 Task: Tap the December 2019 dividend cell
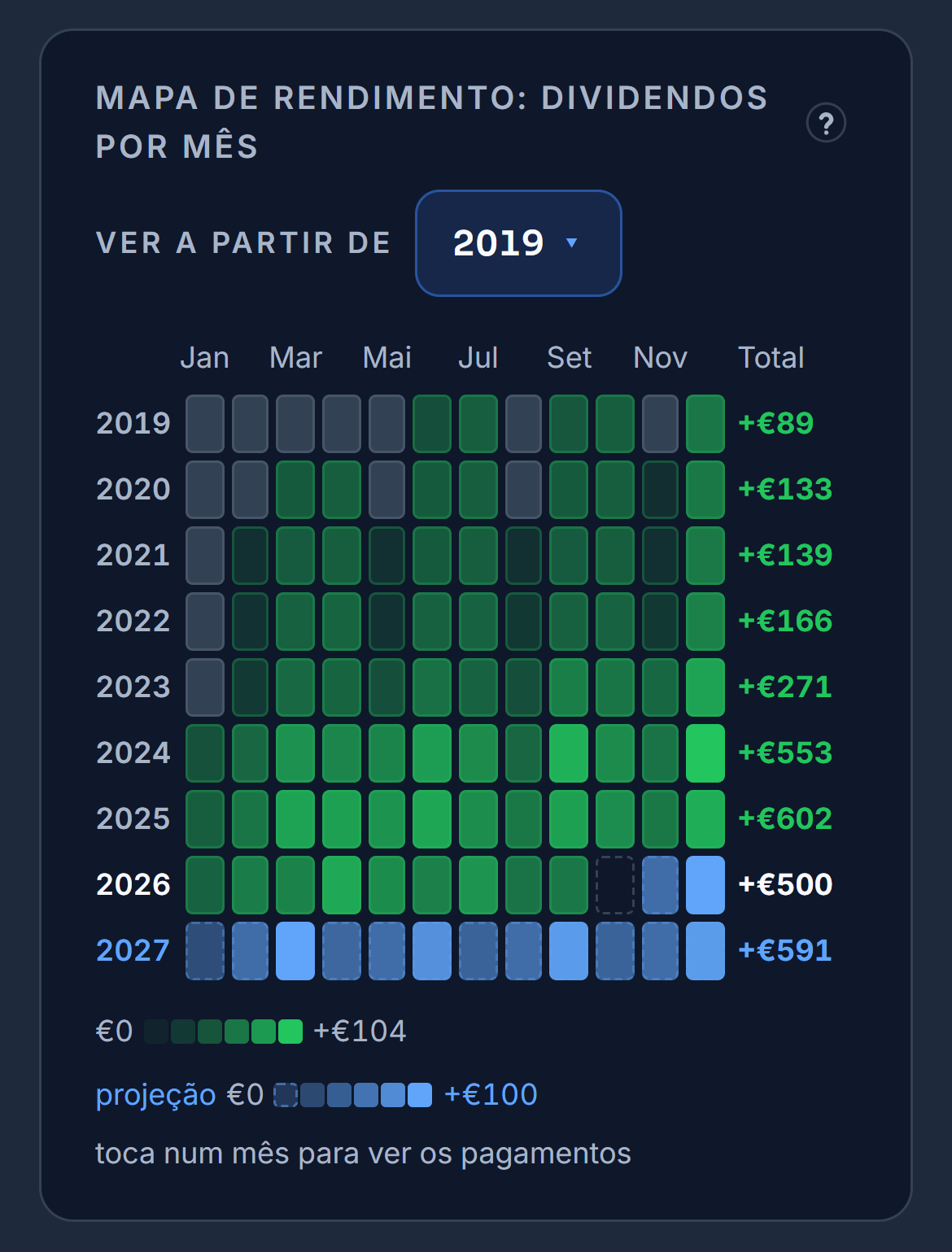point(705,424)
